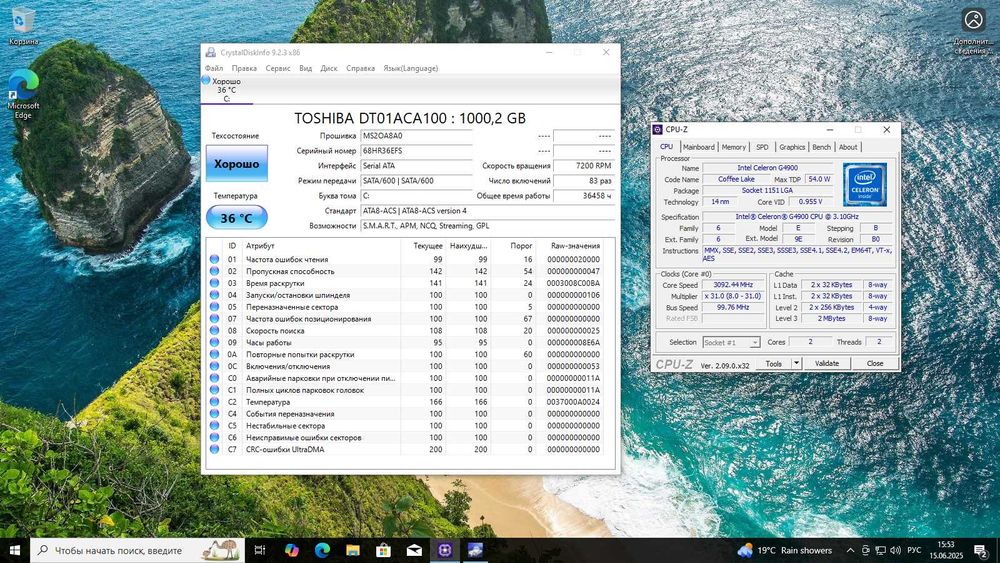1000x563 pixels.
Task: Open the Диск menu
Action: click(x=329, y=68)
